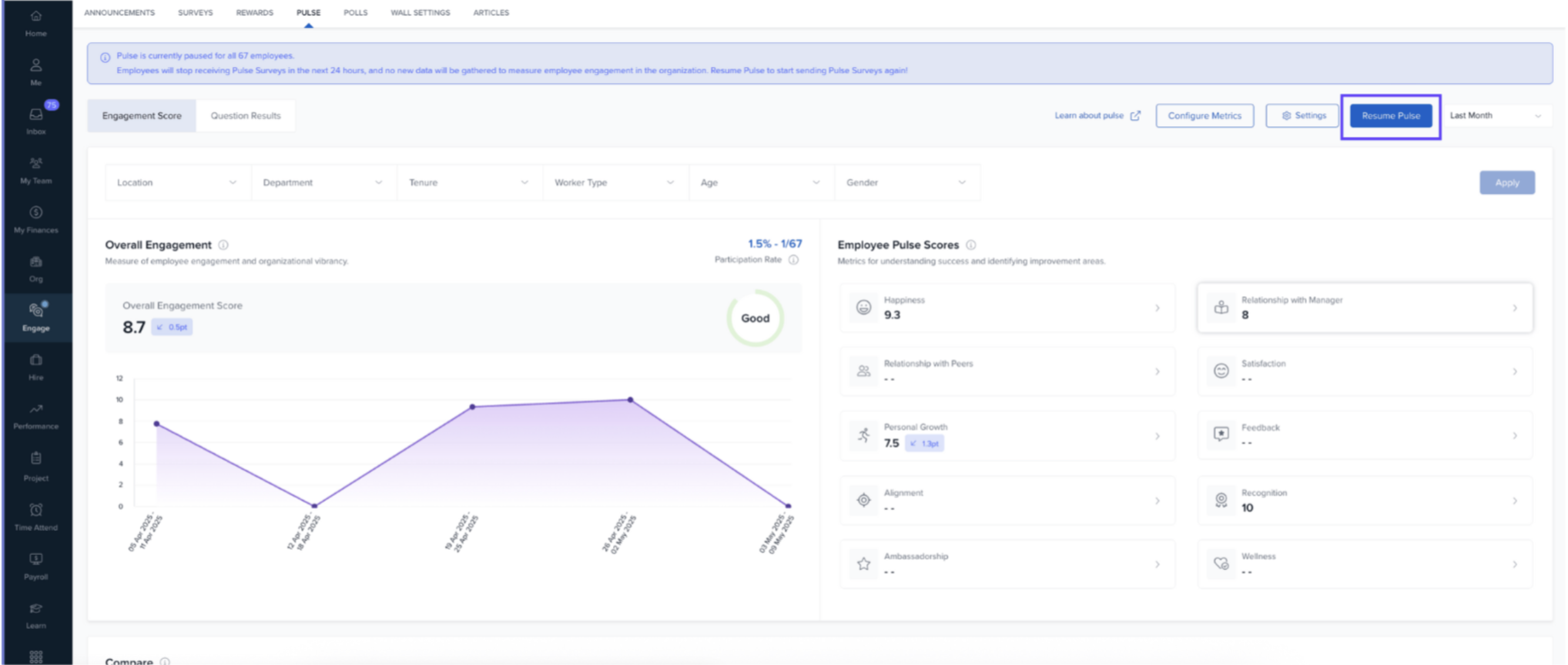Click the Resume Pulse button
The image size is (1568, 665).
click(x=1391, y=116)
